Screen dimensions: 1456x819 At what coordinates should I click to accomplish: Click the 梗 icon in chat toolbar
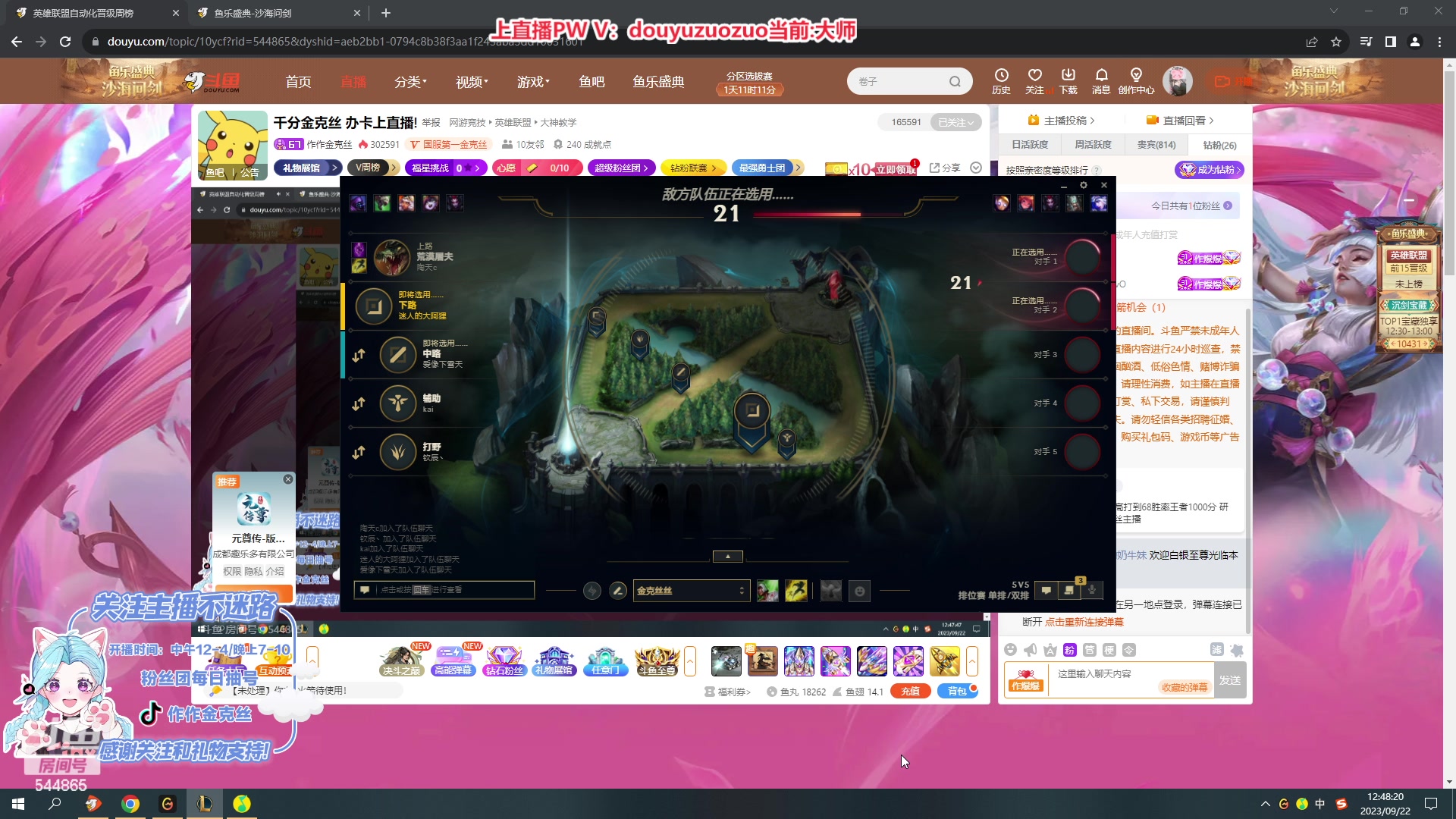pyautogui.click(x=1109, y=650)
